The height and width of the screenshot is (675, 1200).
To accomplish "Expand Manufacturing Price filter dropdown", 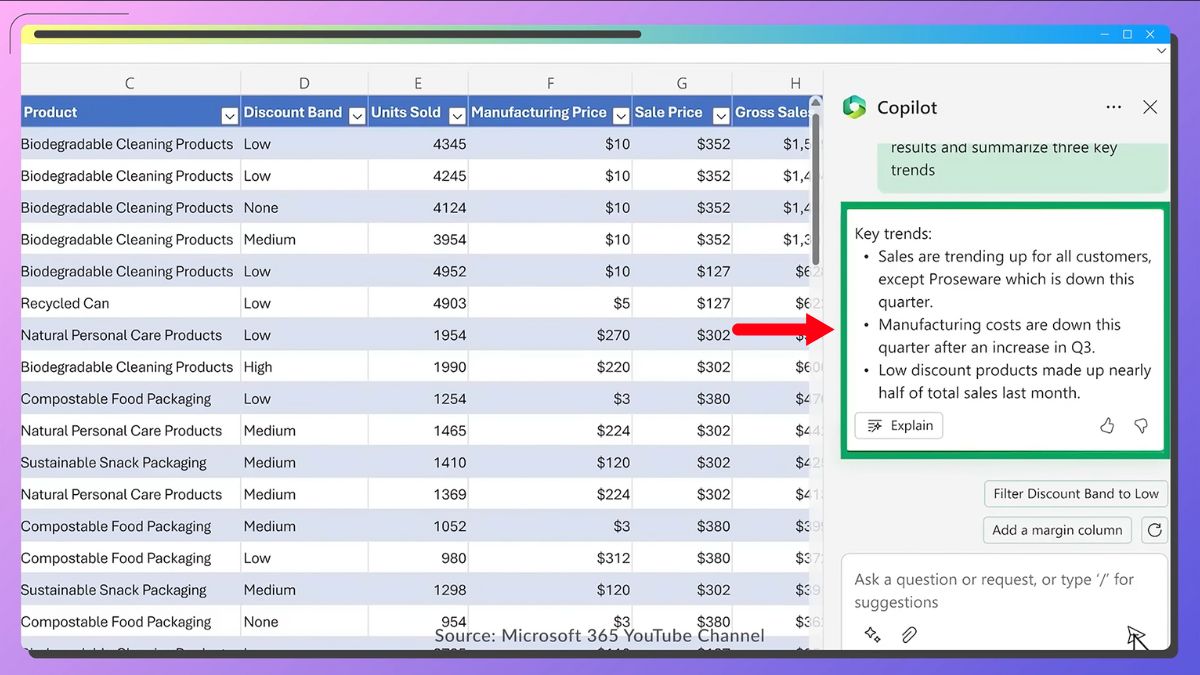I will pos(621,115).
